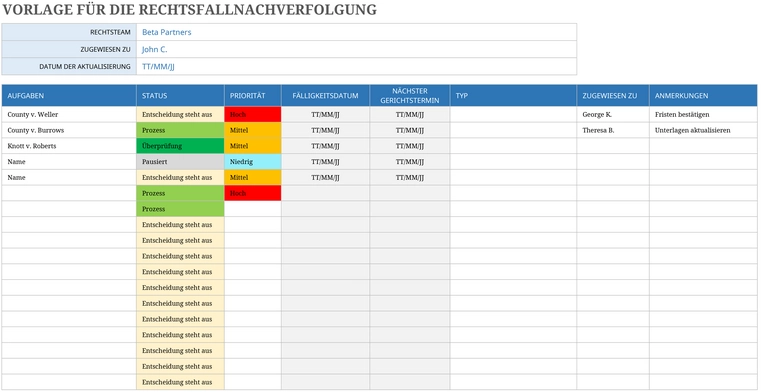Select the due date in the Pausiert row

tap(325, 162)
